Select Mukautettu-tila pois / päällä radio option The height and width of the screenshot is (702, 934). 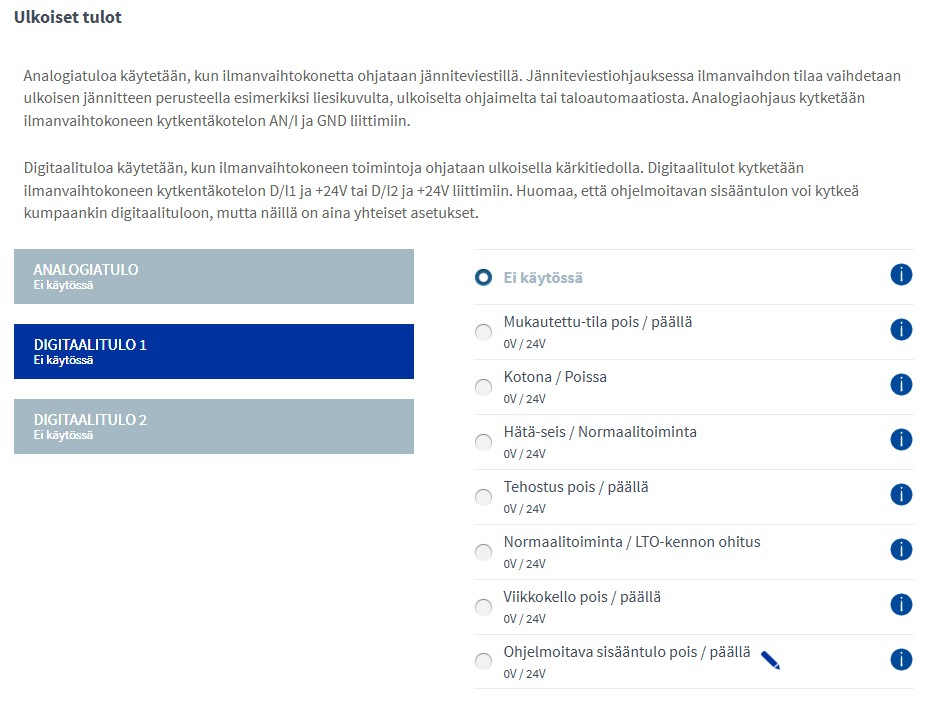[x=484, y=332]
